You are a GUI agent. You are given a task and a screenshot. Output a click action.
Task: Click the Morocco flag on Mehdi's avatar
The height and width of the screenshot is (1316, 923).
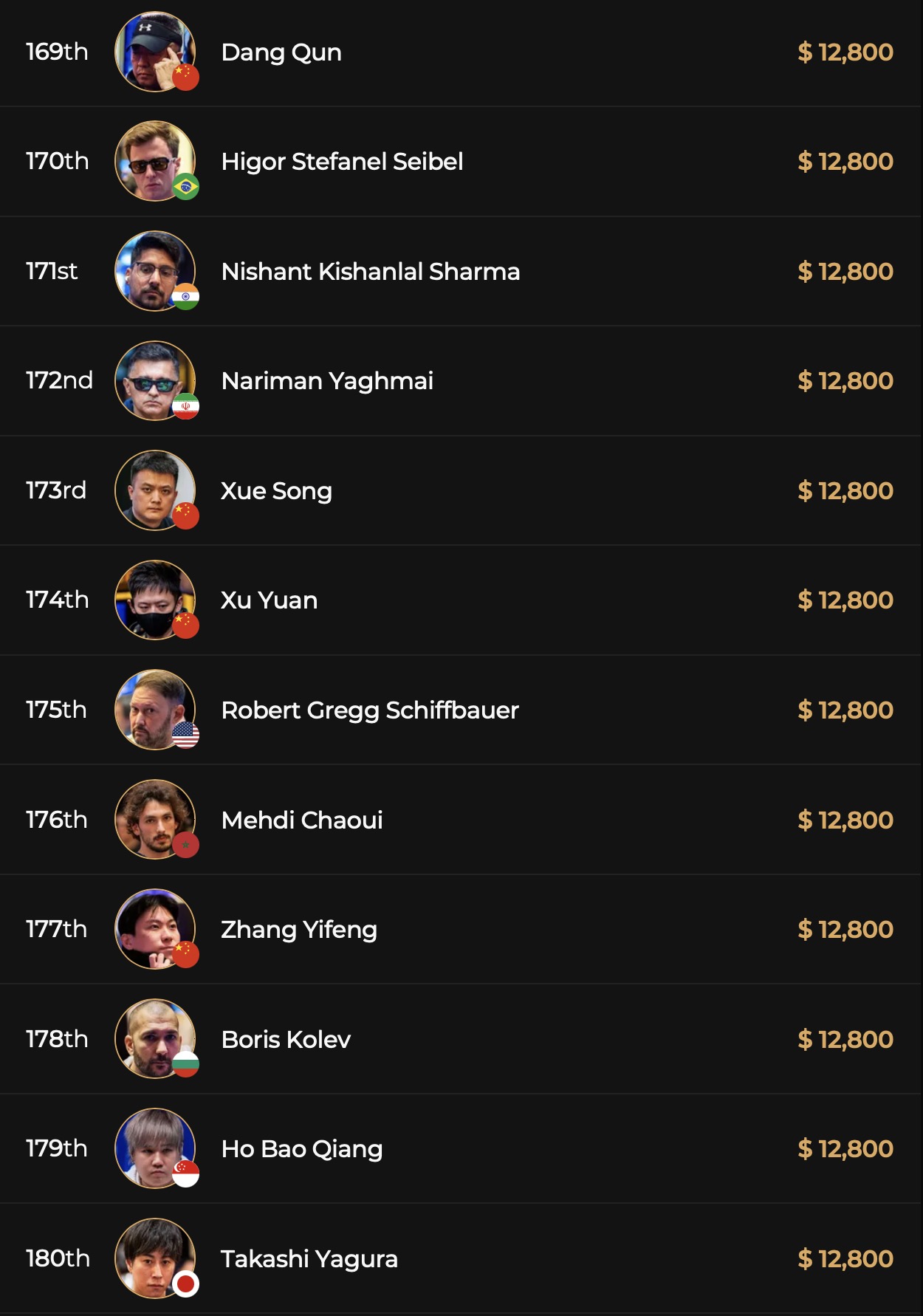pos(185,845)
